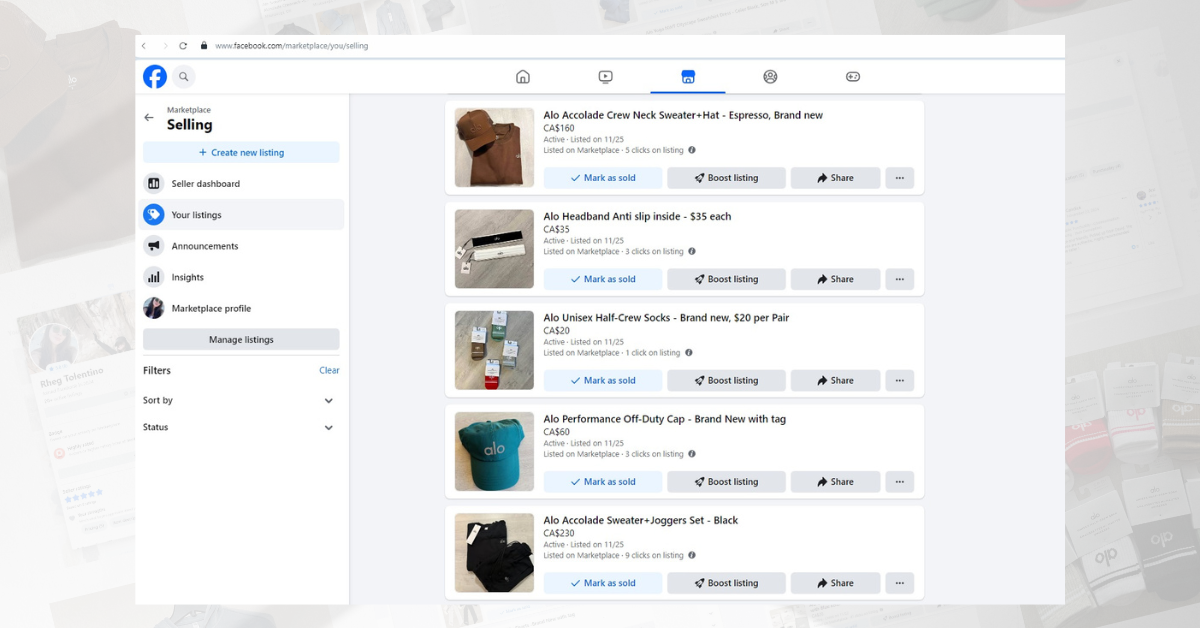Open more options for Alo Headband
The width and height of the screenshot is (1200, 628).
click(899, 279)
